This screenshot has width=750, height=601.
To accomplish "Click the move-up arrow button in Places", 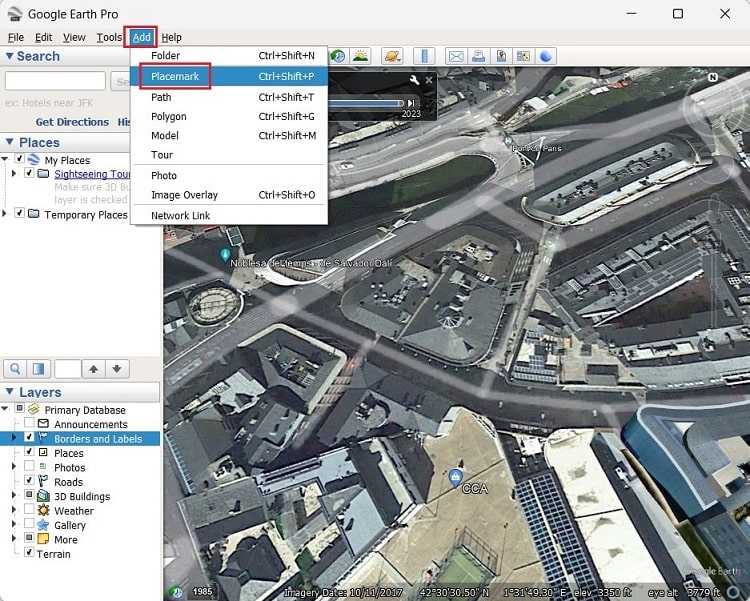I will (x=94, y=369).
